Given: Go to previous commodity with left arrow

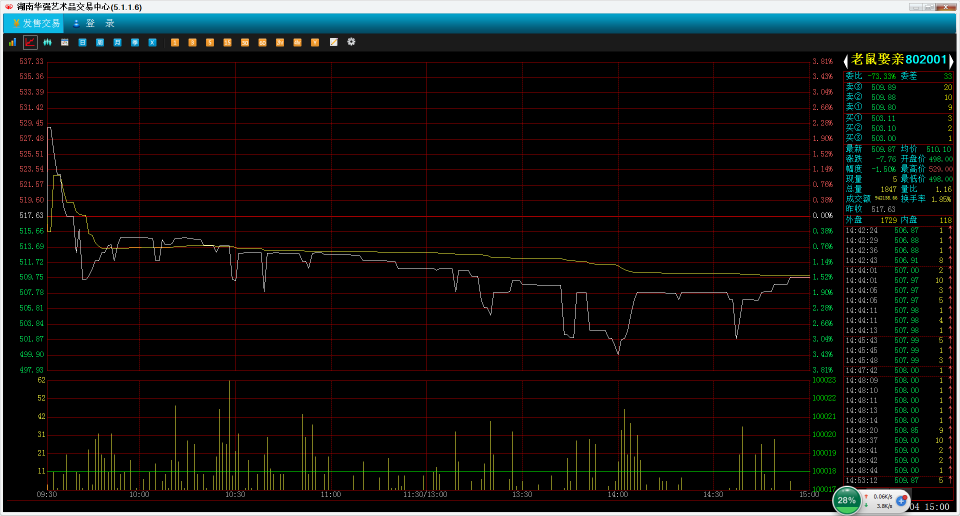Looking at the screenshot, I should pos(846,60).
